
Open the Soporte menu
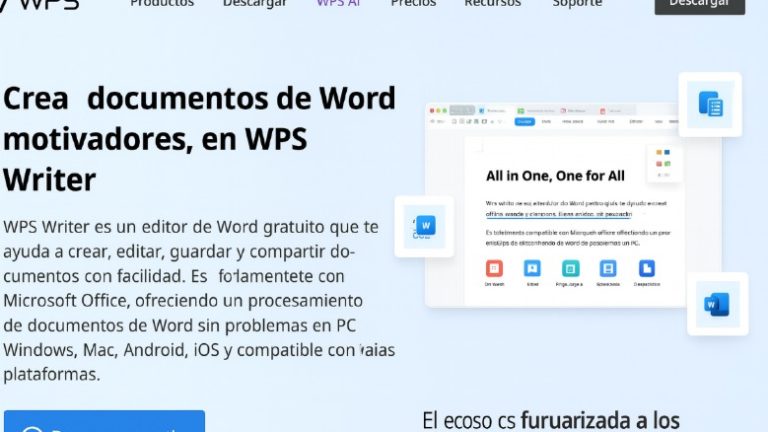[x=577, y=3]
